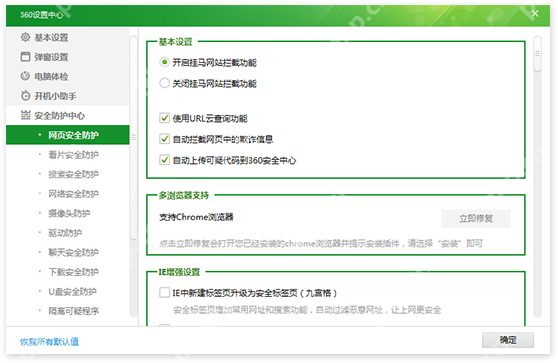Select 聊天安全防护 sub-item

[67, 252]
